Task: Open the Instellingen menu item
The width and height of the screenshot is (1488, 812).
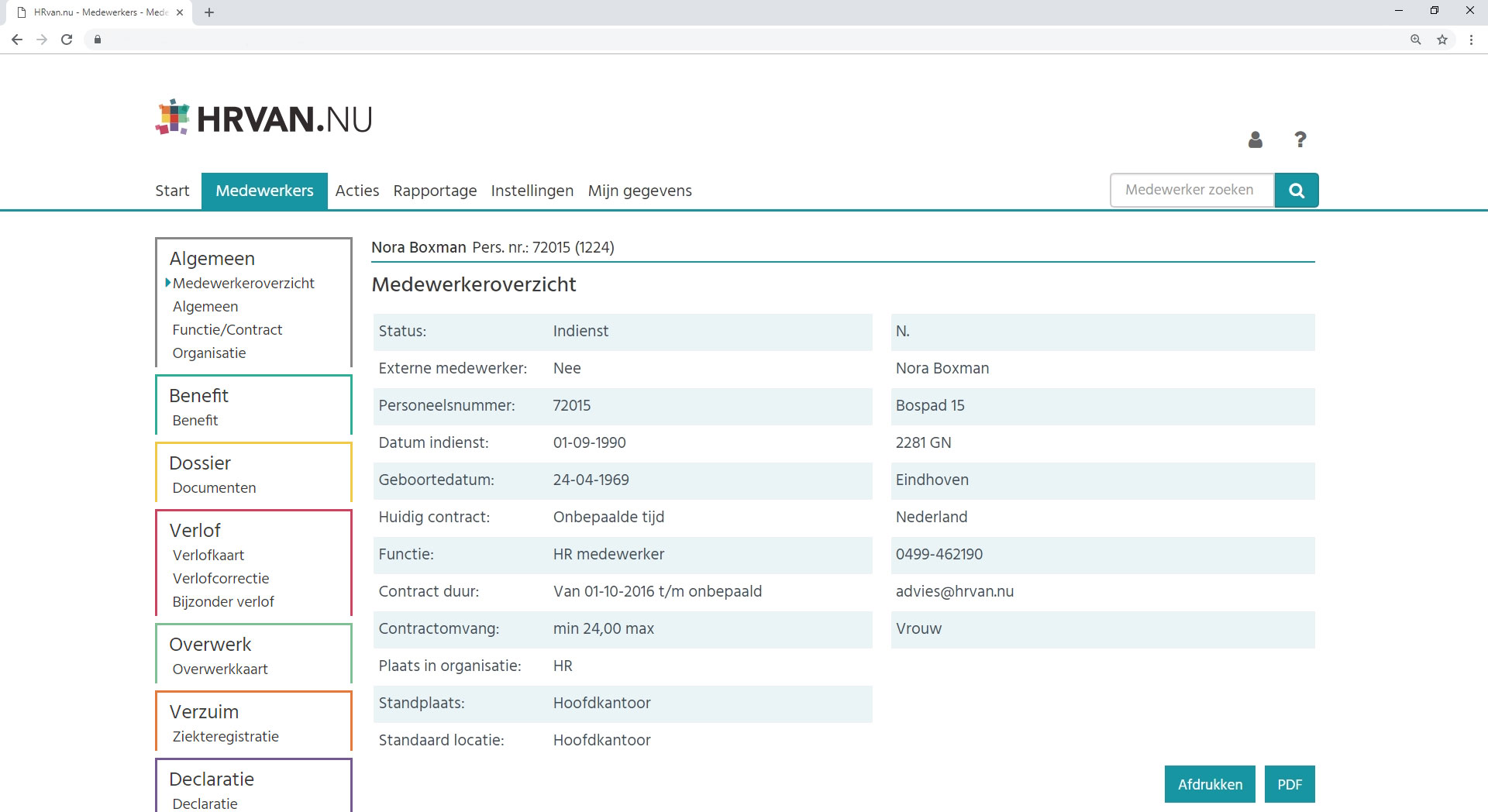Action: (x=532, y=191)
